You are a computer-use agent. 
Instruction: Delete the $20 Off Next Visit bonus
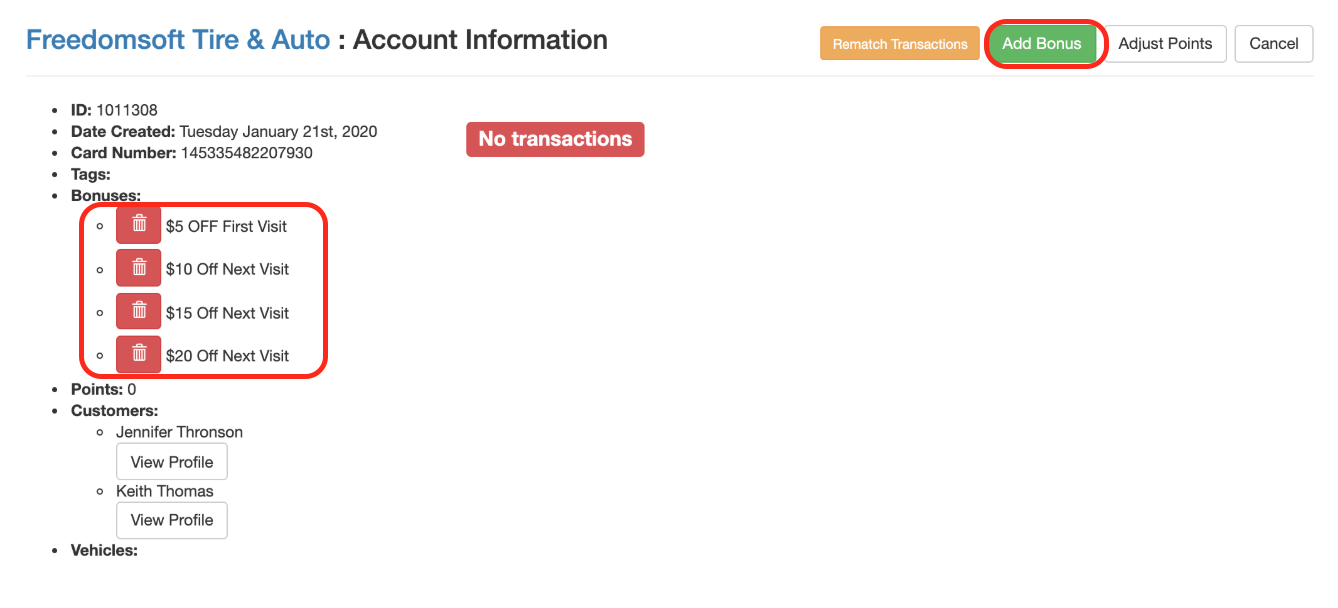coord(138,355)
